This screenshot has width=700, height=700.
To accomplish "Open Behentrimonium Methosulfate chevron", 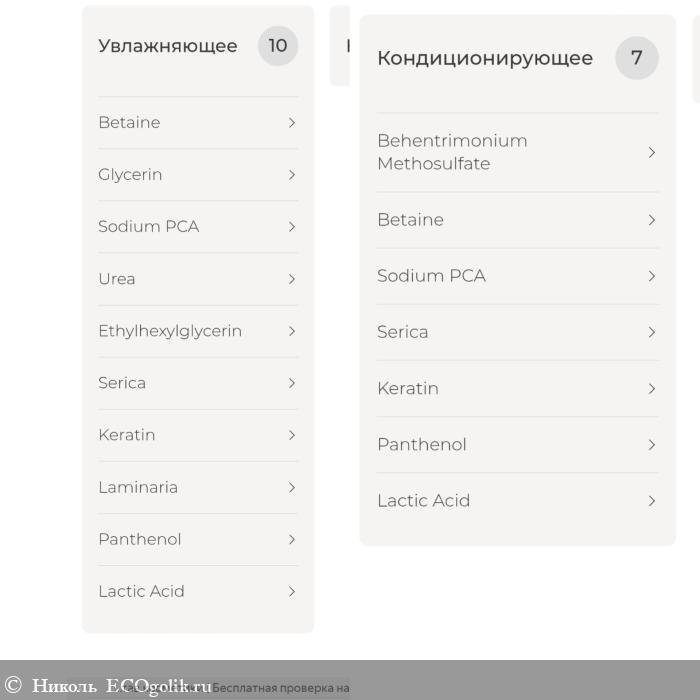I will click(652, 152).
